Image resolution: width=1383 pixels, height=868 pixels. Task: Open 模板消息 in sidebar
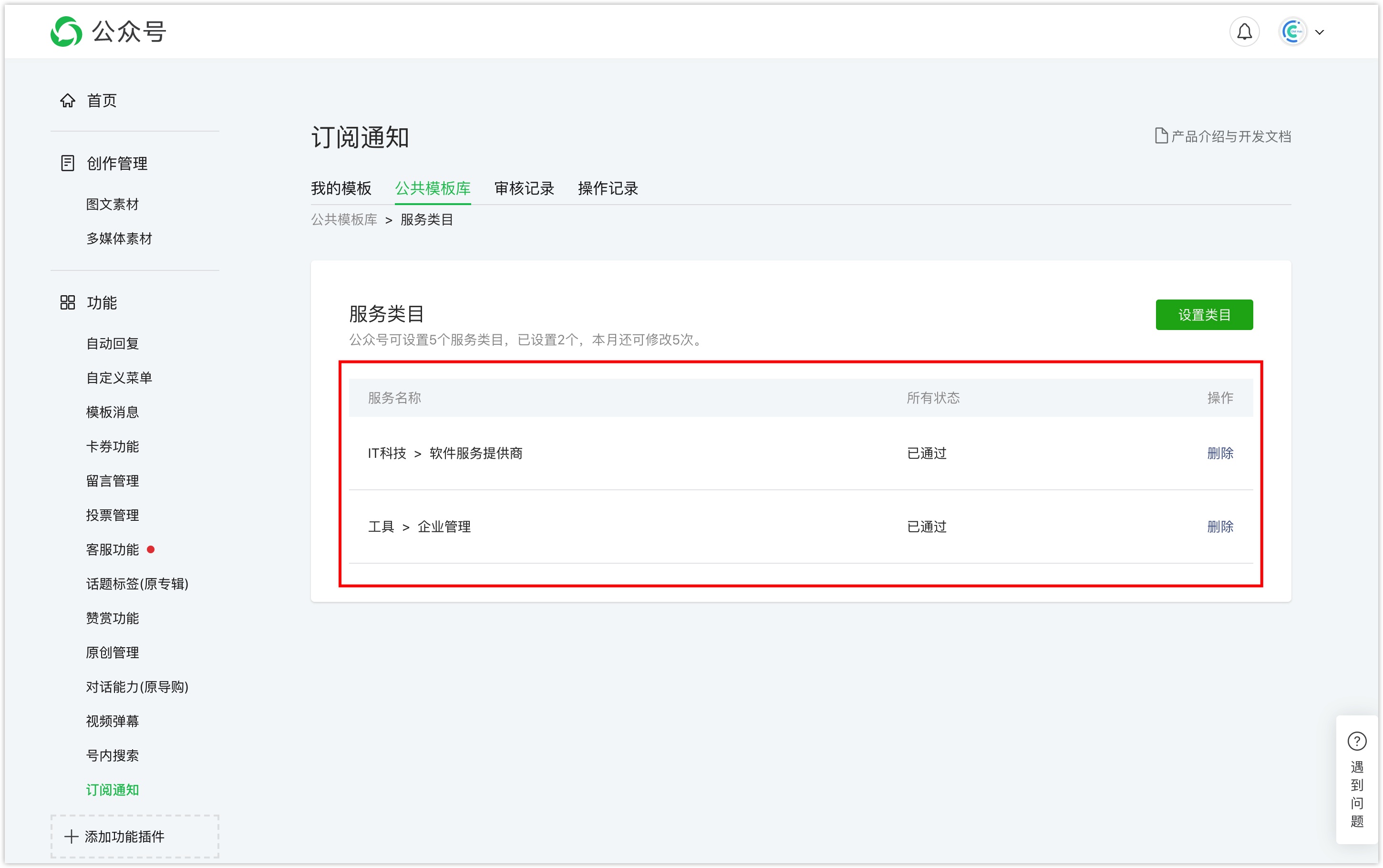113,412
